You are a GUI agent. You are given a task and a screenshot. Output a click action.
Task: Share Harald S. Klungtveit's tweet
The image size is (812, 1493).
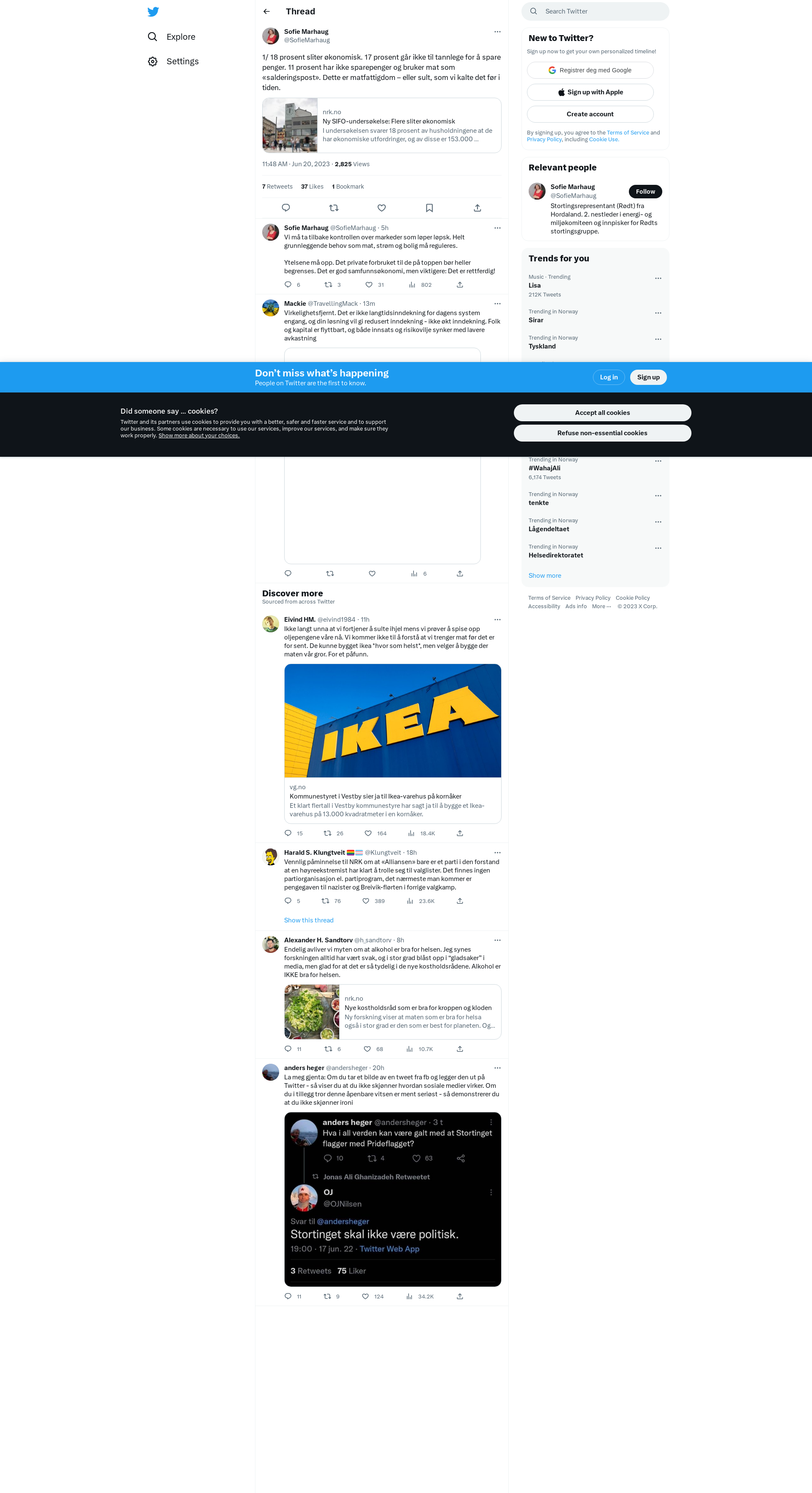tap(460, 901)
